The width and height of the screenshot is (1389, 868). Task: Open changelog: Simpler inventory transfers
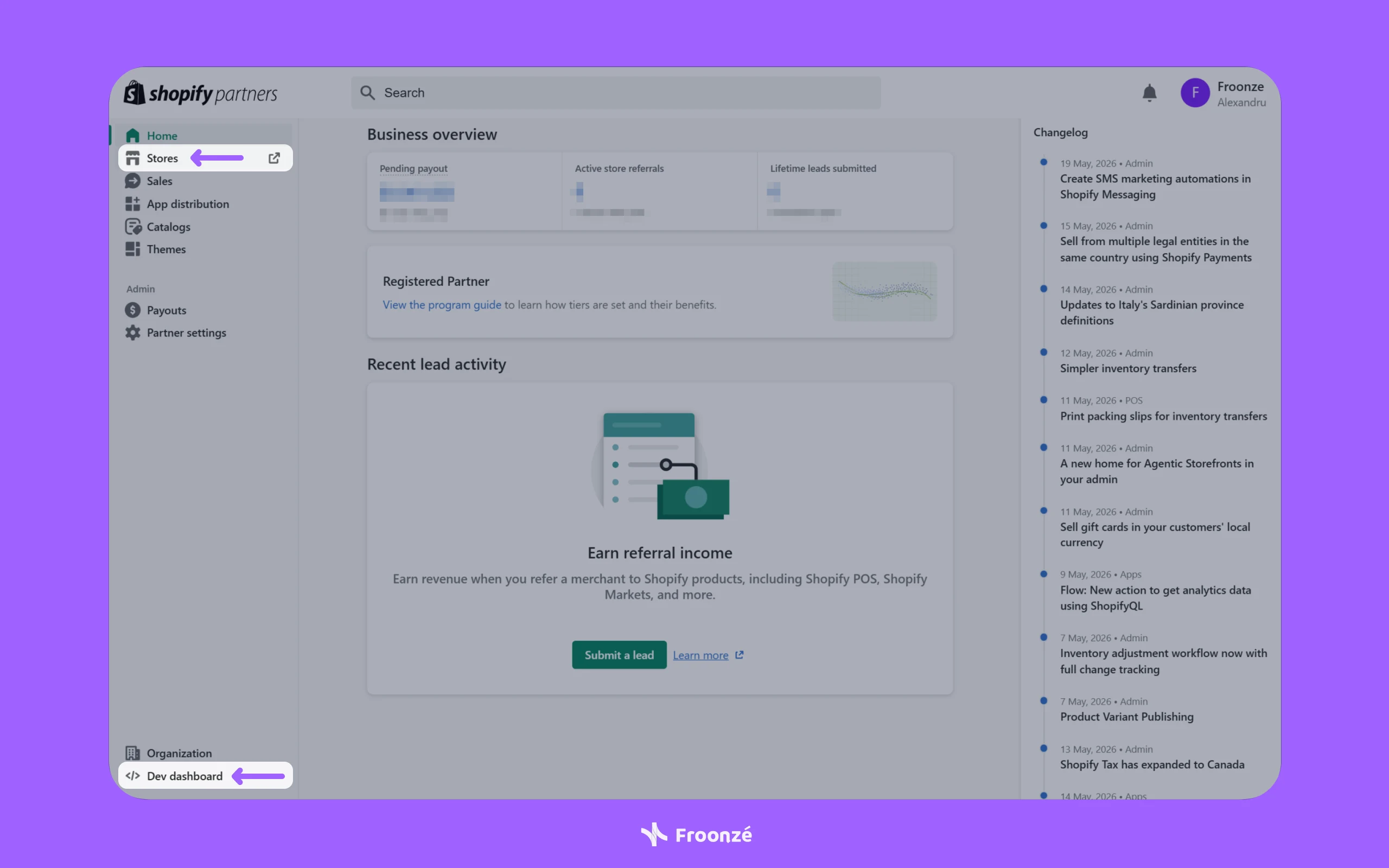[x=1128, y=368]
